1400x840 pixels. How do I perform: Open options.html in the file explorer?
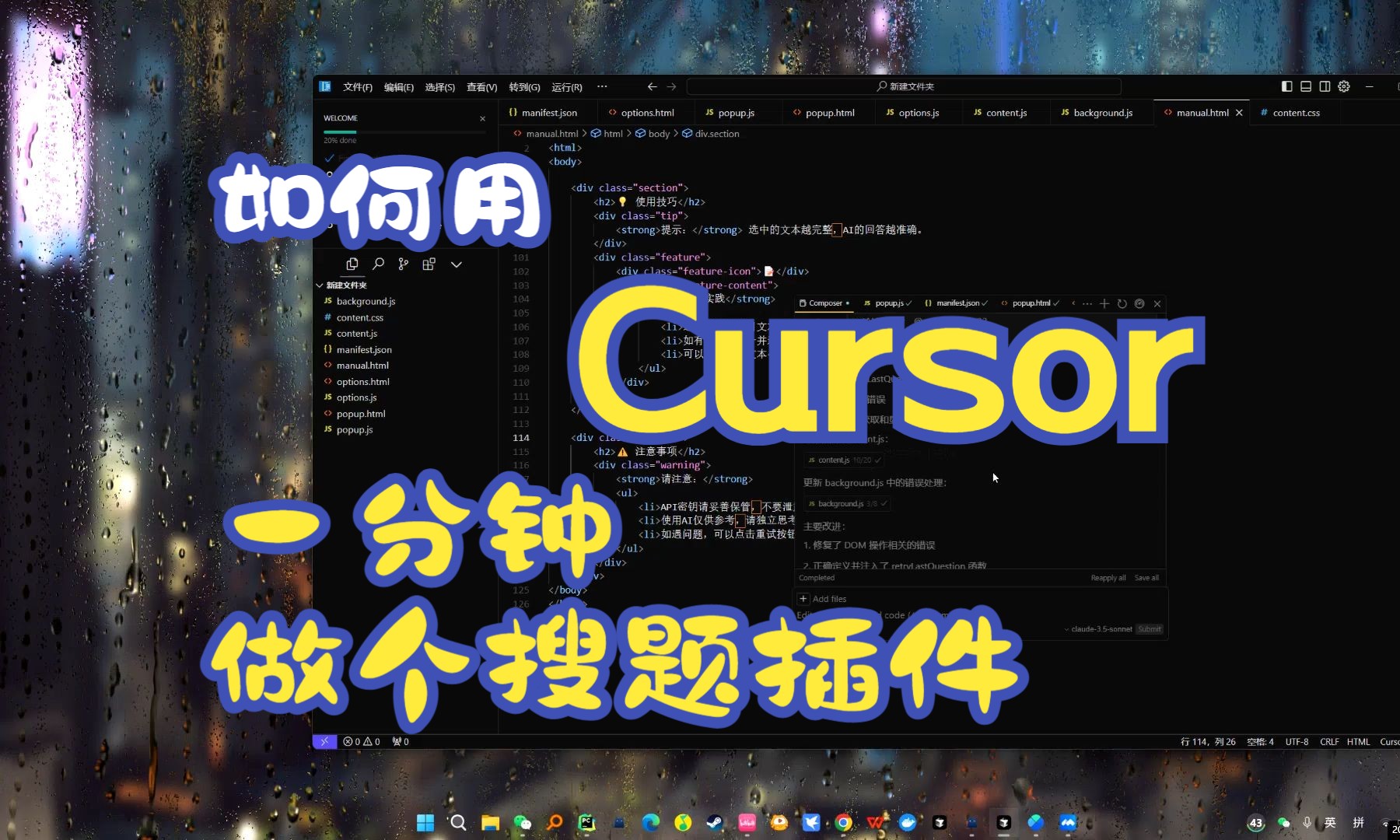click(x=362, y=382)
